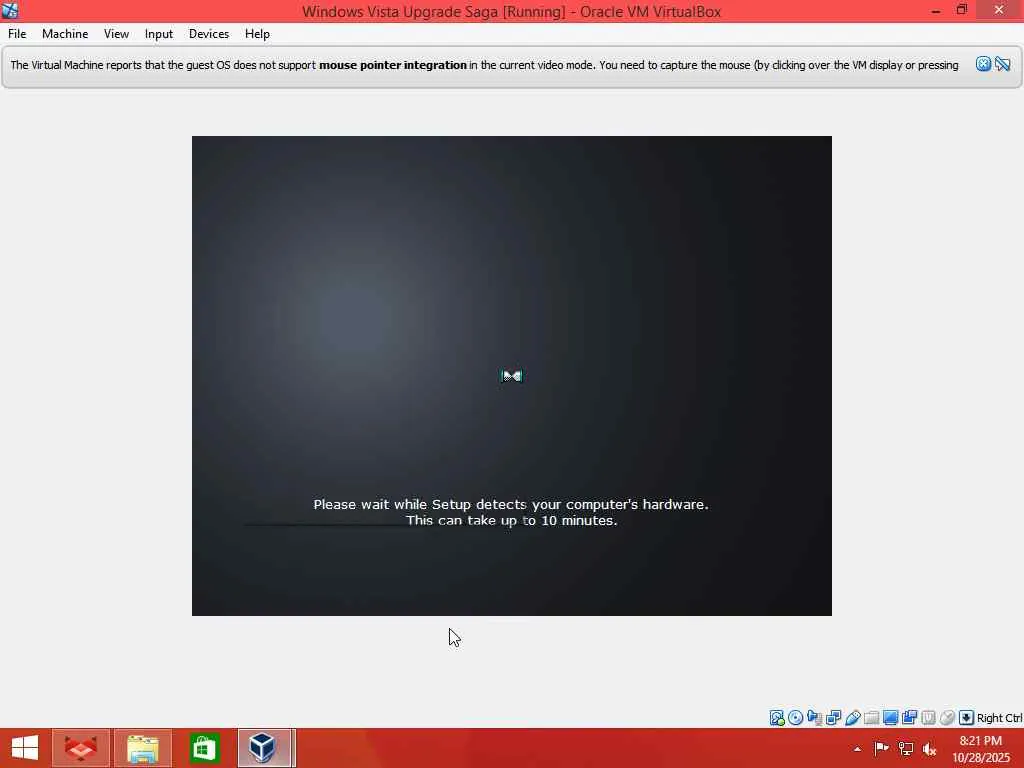Viewport: 1024px width, 768px height.
Task: Click the muted volume tray icon
Action: click(929, 748)
